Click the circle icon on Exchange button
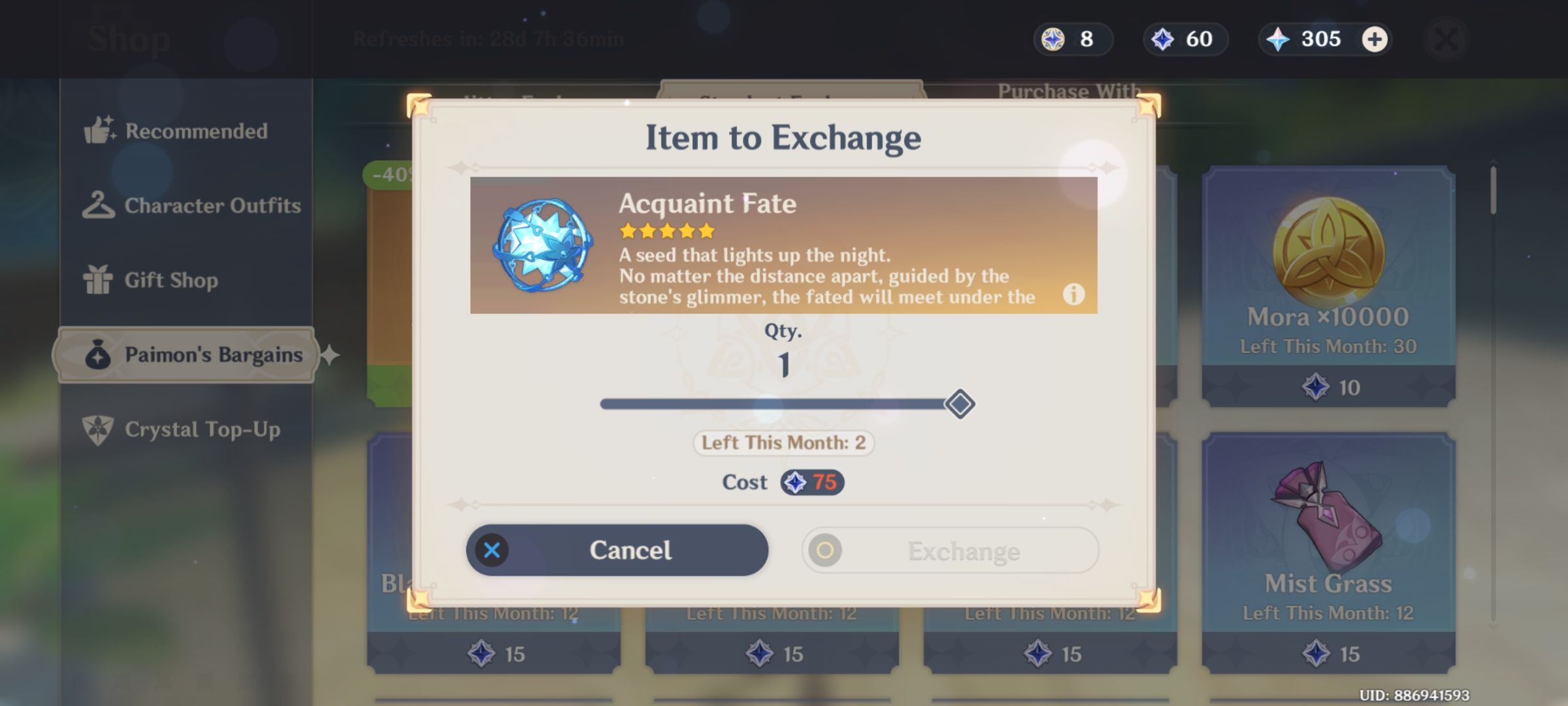Image resolution: width=1568 pixels, height=706 pixels. tap(825, 550)
